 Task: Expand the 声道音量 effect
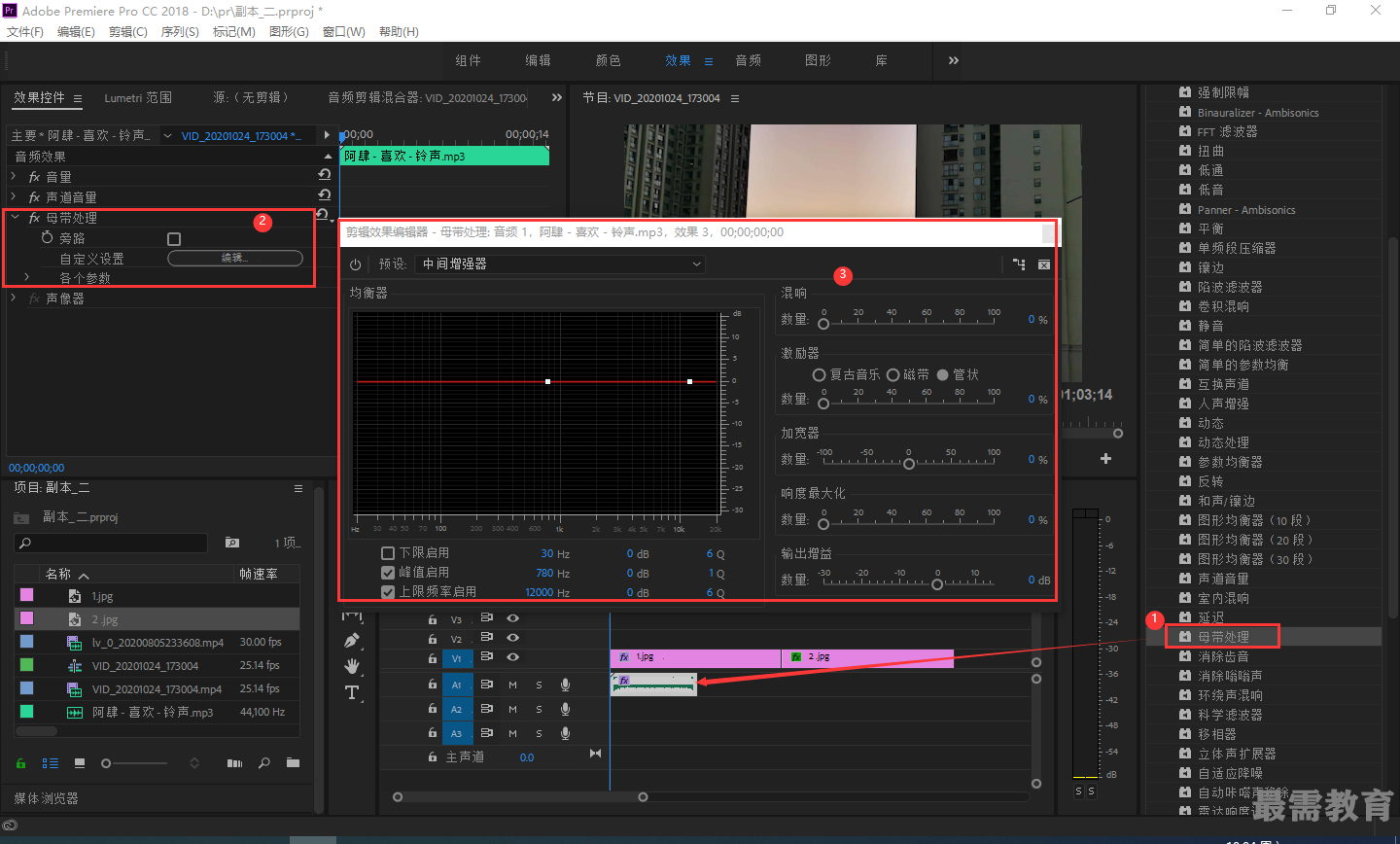point(14,196)
